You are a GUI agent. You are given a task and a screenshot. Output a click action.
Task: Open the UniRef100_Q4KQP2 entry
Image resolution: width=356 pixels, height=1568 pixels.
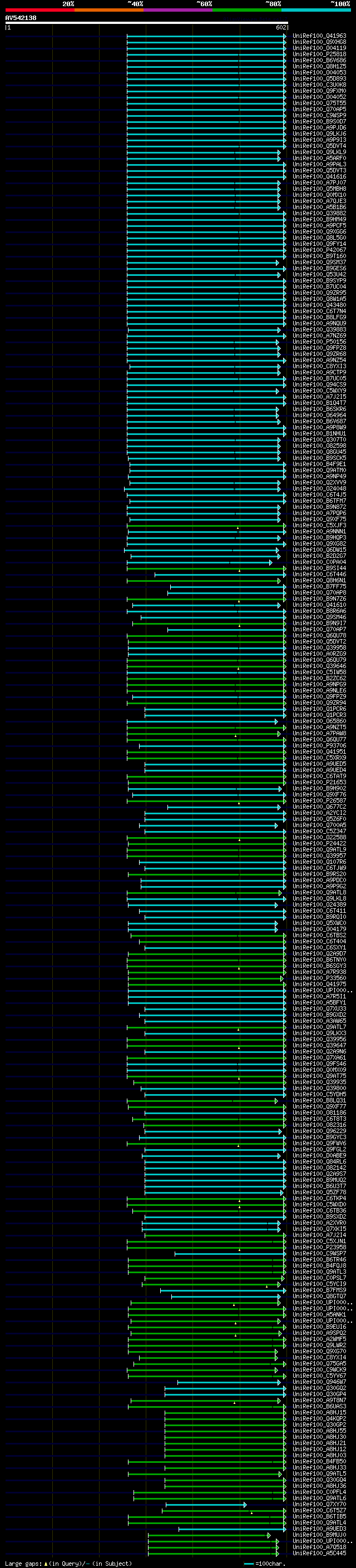pyautogui.click(x=319, y=1418)
